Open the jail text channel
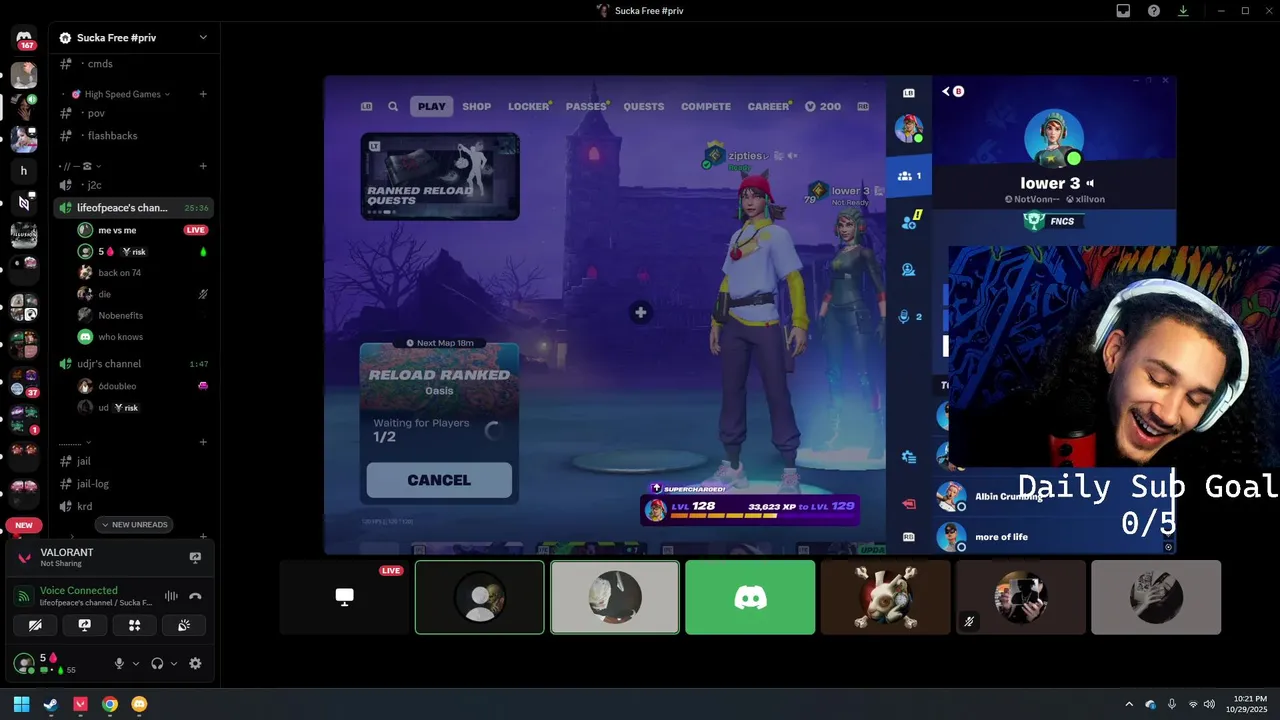1280x720 pixels. point(134,461)
